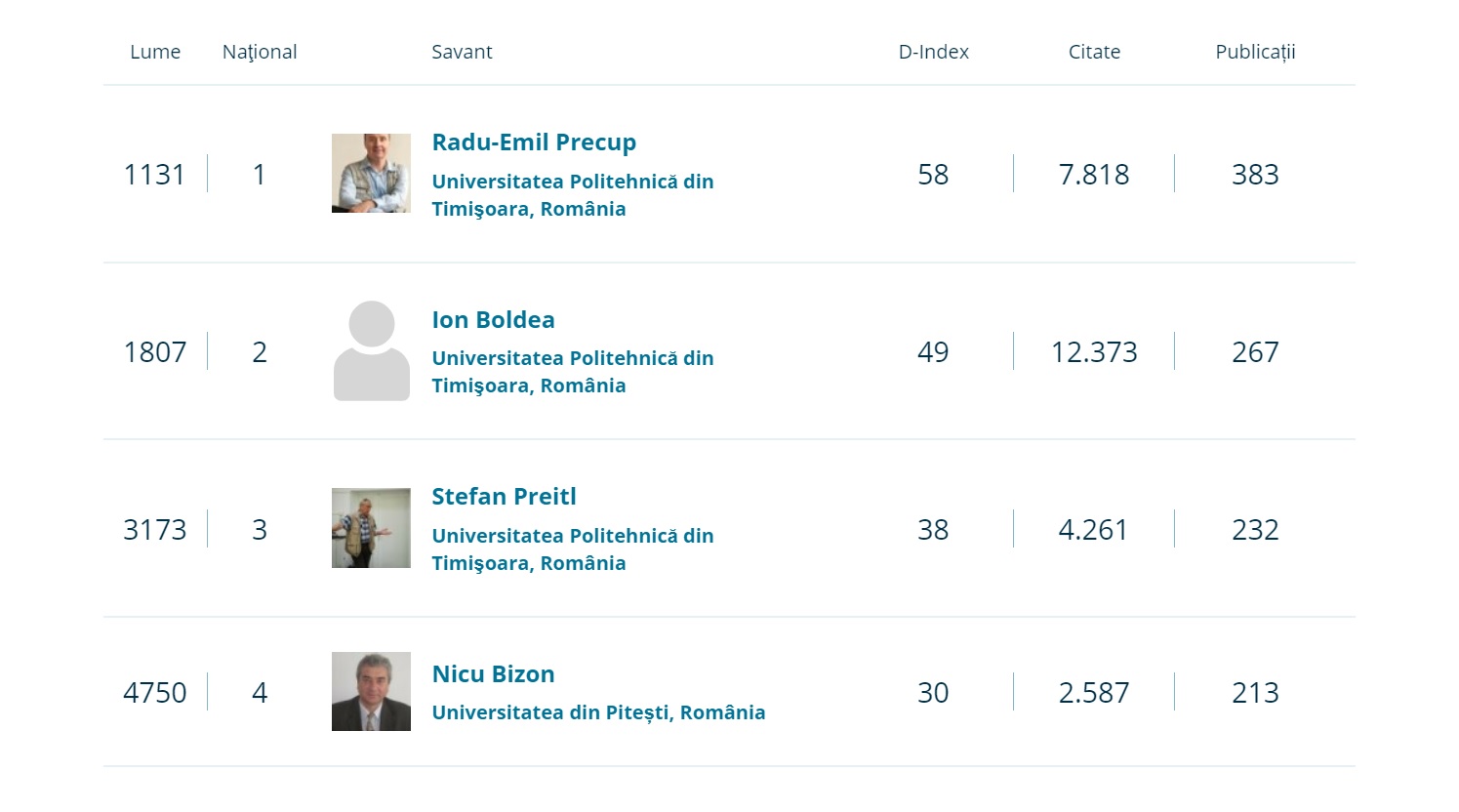Open Ion Boldea's profile link

click(x=493, y=320)
